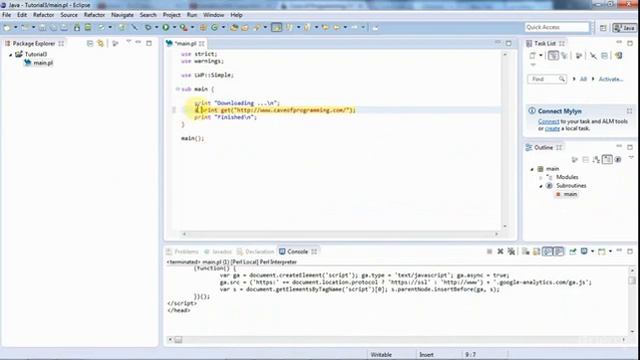This screenshot has height=360, width=640.
Task: Toggle Scheduled view icon in Task List
Action: [x=564, y=56]
